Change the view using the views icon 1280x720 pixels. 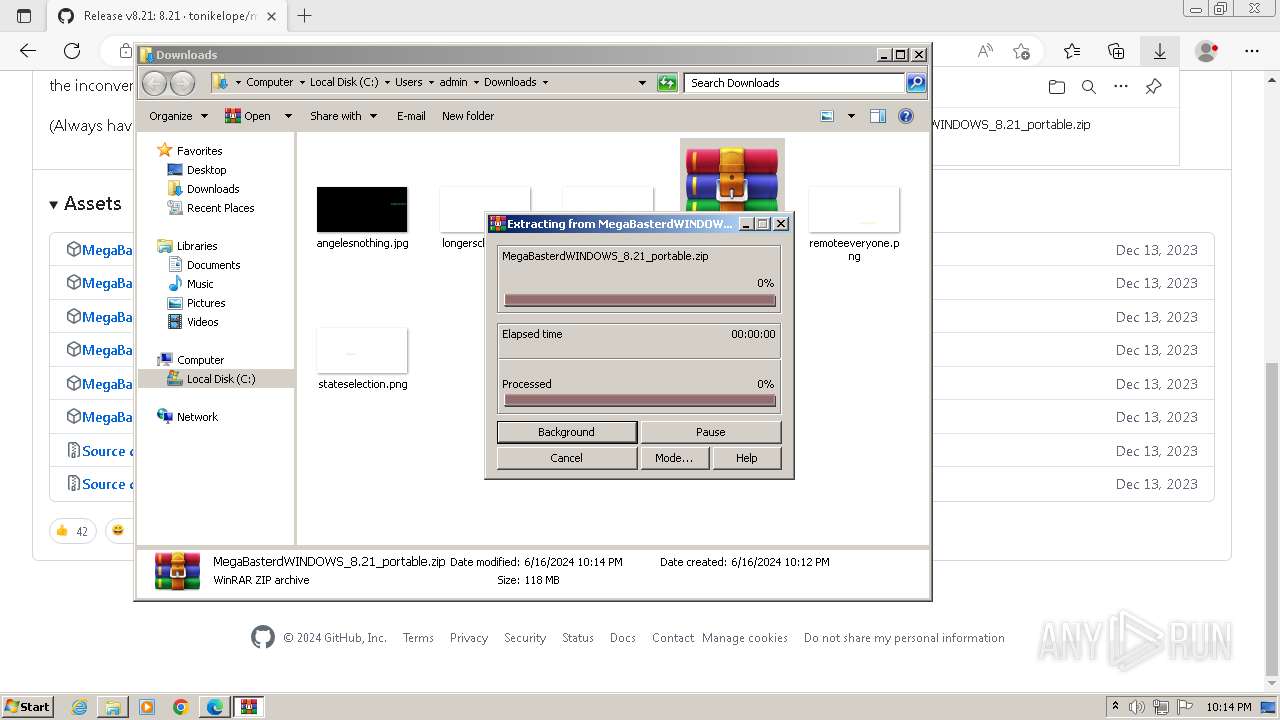(827, 116)
